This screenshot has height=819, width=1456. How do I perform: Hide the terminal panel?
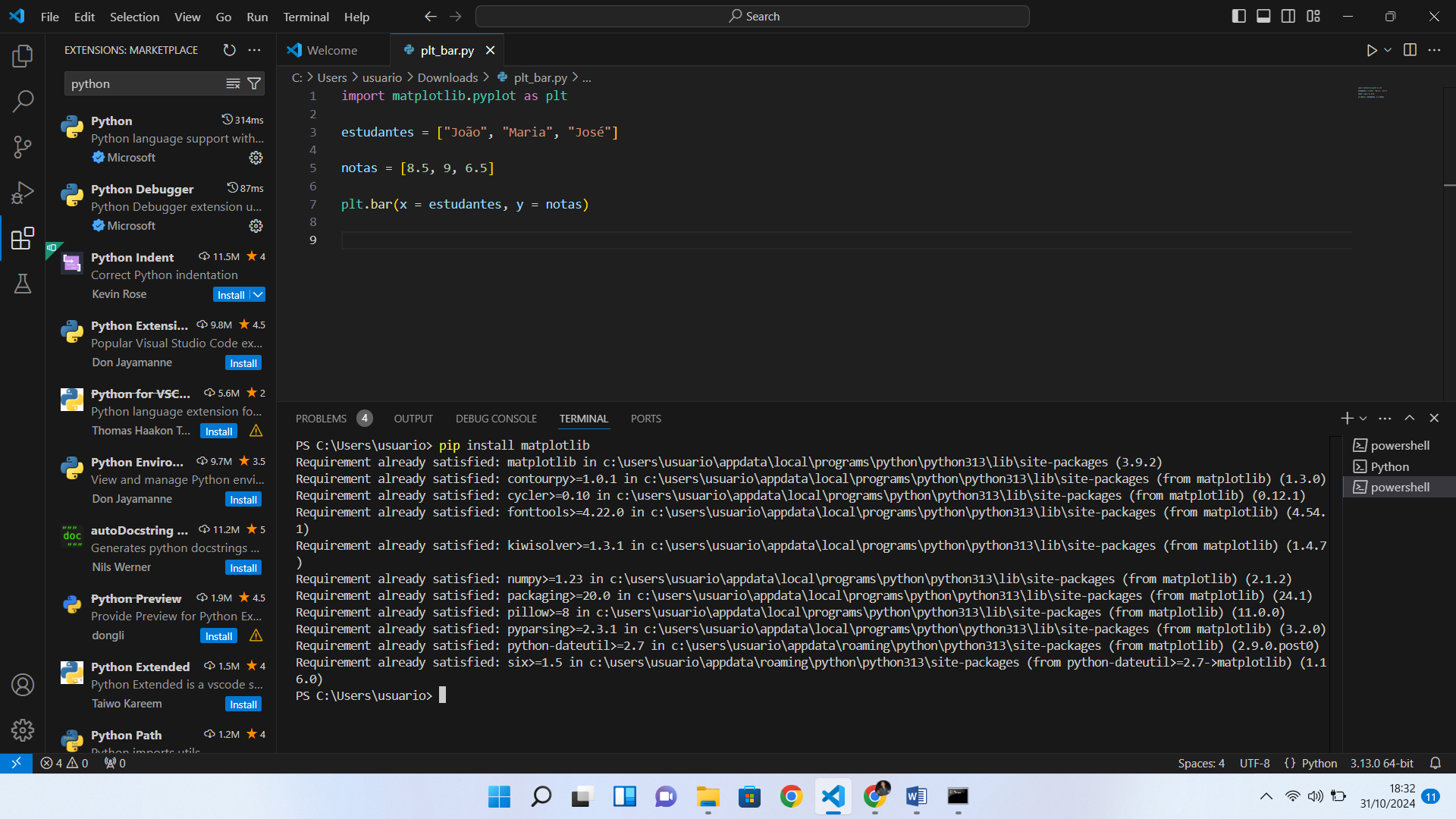tap(1434, 418)
